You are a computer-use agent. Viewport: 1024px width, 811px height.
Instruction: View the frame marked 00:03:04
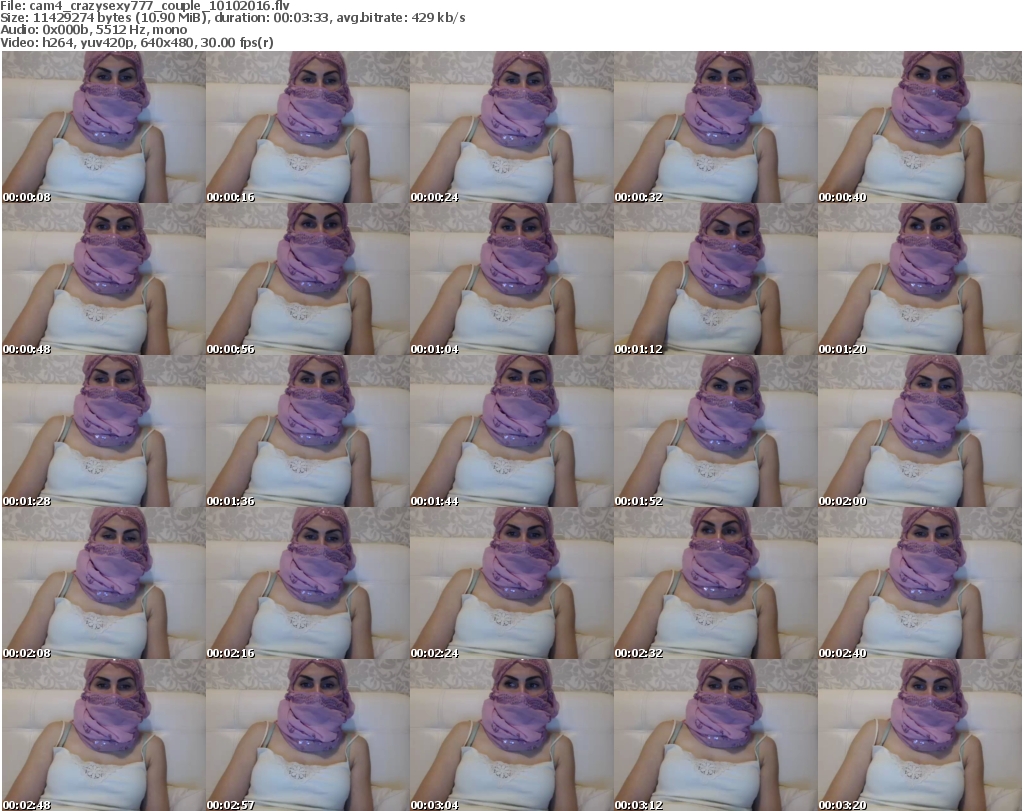[511, 735]
